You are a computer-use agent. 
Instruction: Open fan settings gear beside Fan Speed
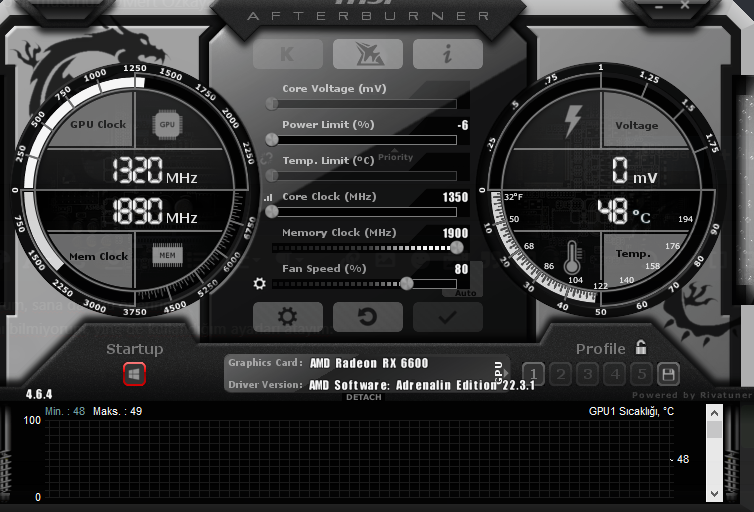coord(260,284)
